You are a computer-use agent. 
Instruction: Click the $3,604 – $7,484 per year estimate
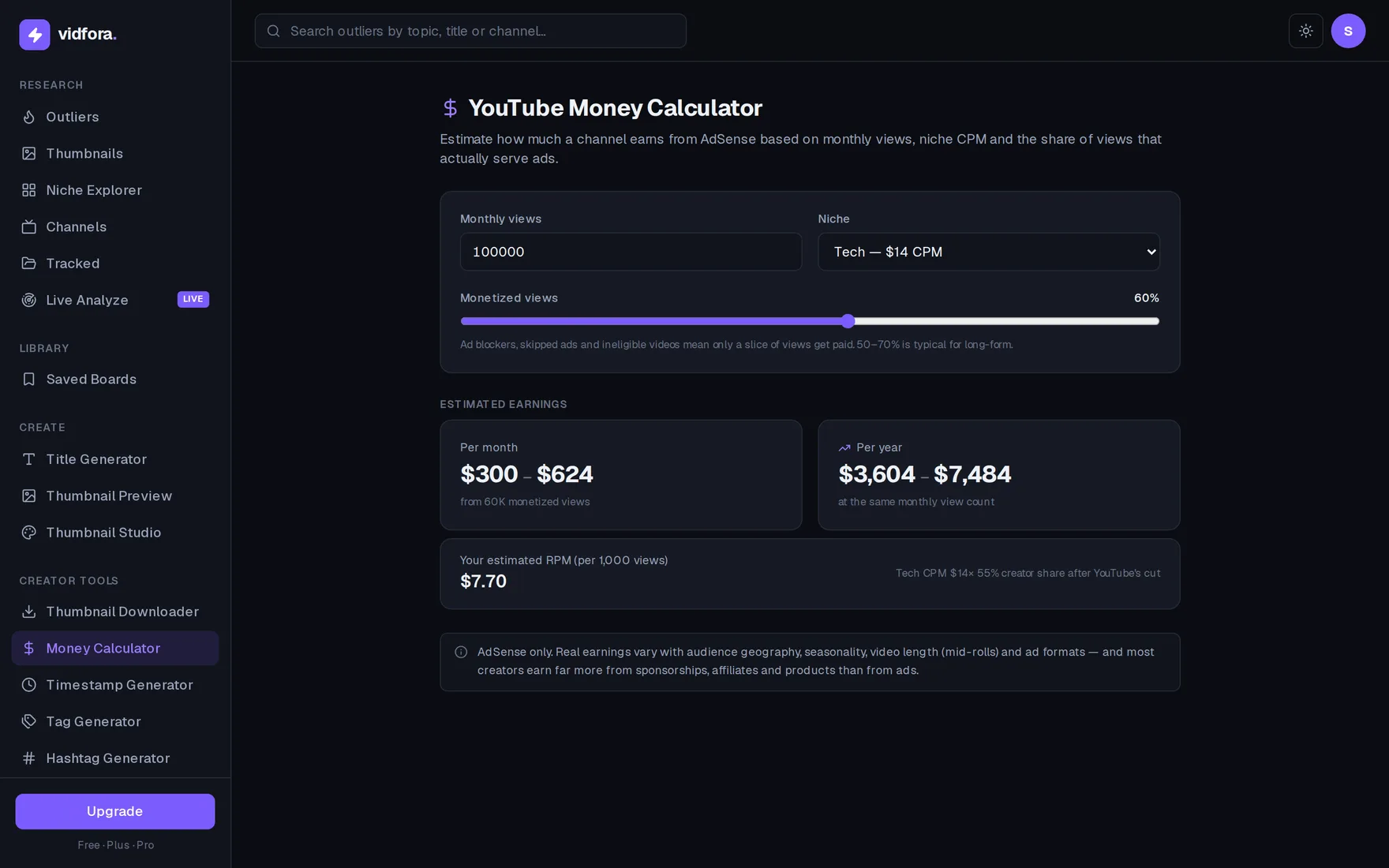tap(924, 474)
